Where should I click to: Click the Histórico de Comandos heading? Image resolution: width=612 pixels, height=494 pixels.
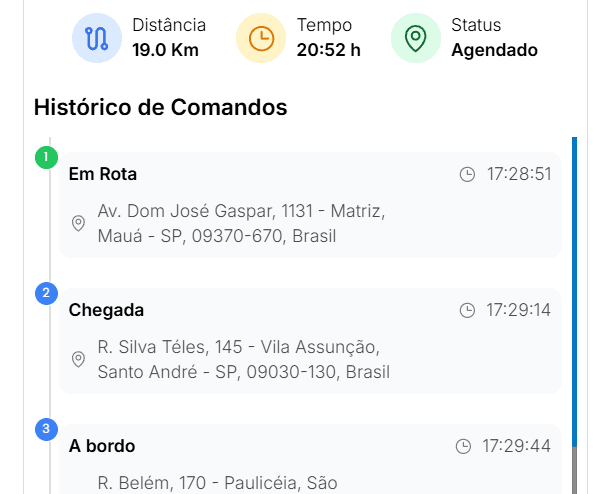coord(160,108)
